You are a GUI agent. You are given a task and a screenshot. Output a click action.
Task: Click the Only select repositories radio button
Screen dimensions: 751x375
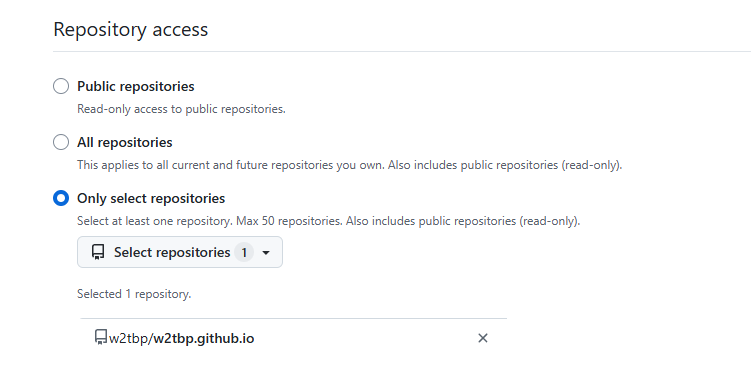(61, 198)
